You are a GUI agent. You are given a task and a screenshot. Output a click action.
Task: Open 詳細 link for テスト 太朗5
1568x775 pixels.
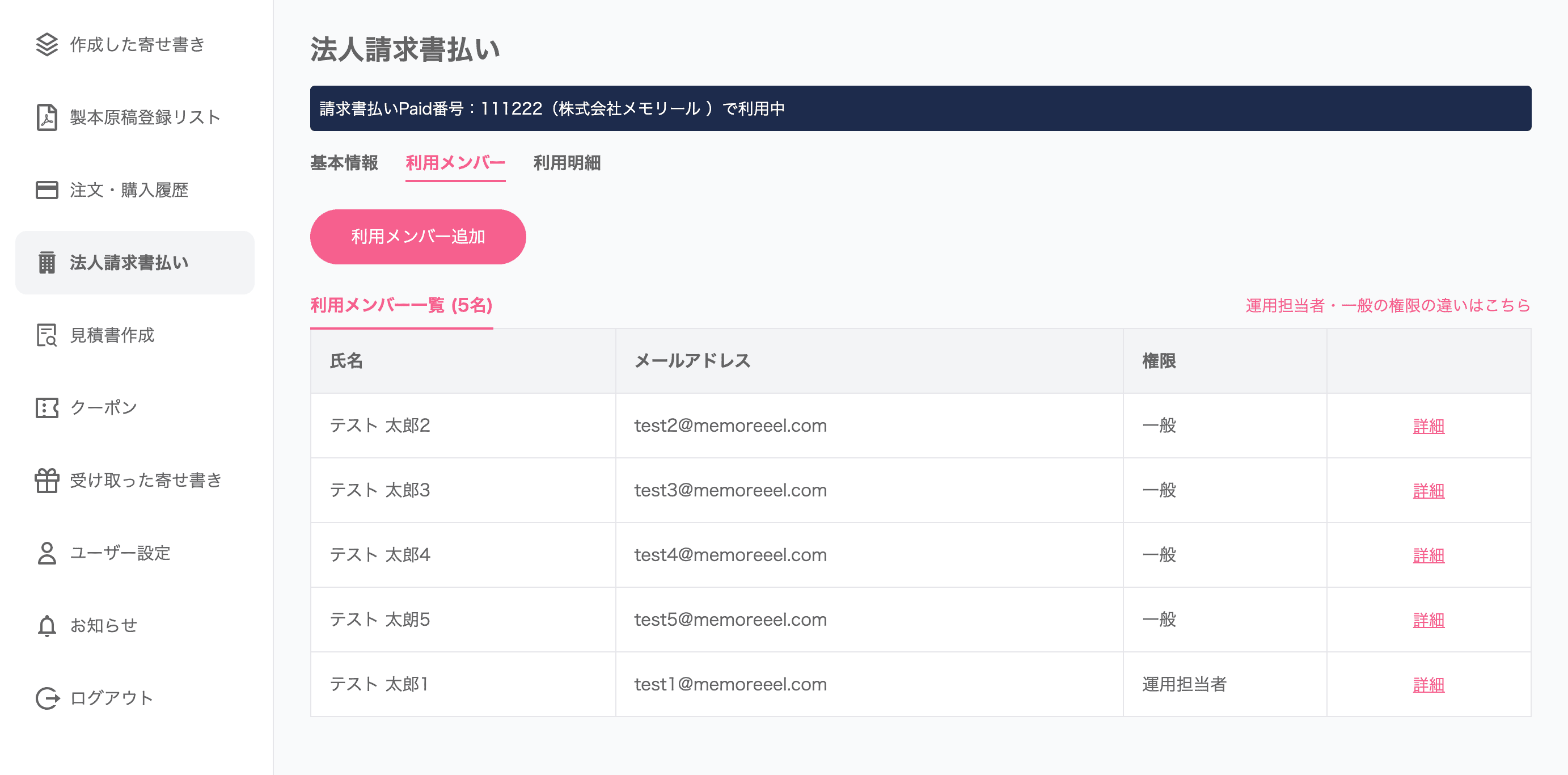(1428, 620)
